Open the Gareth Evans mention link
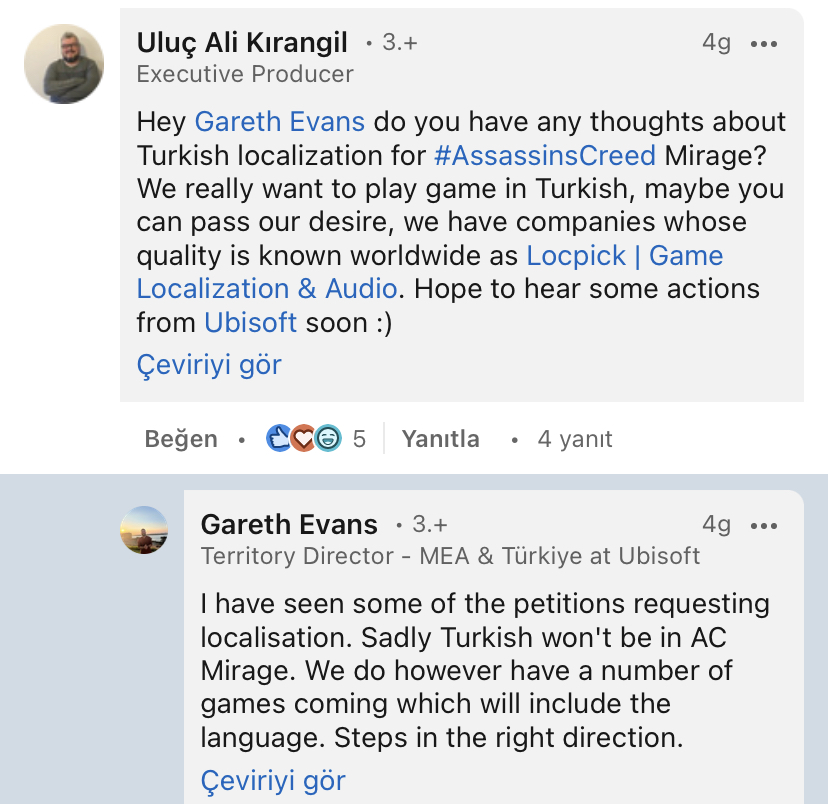The width and height of the screenshot is (828, 804). 279,122
